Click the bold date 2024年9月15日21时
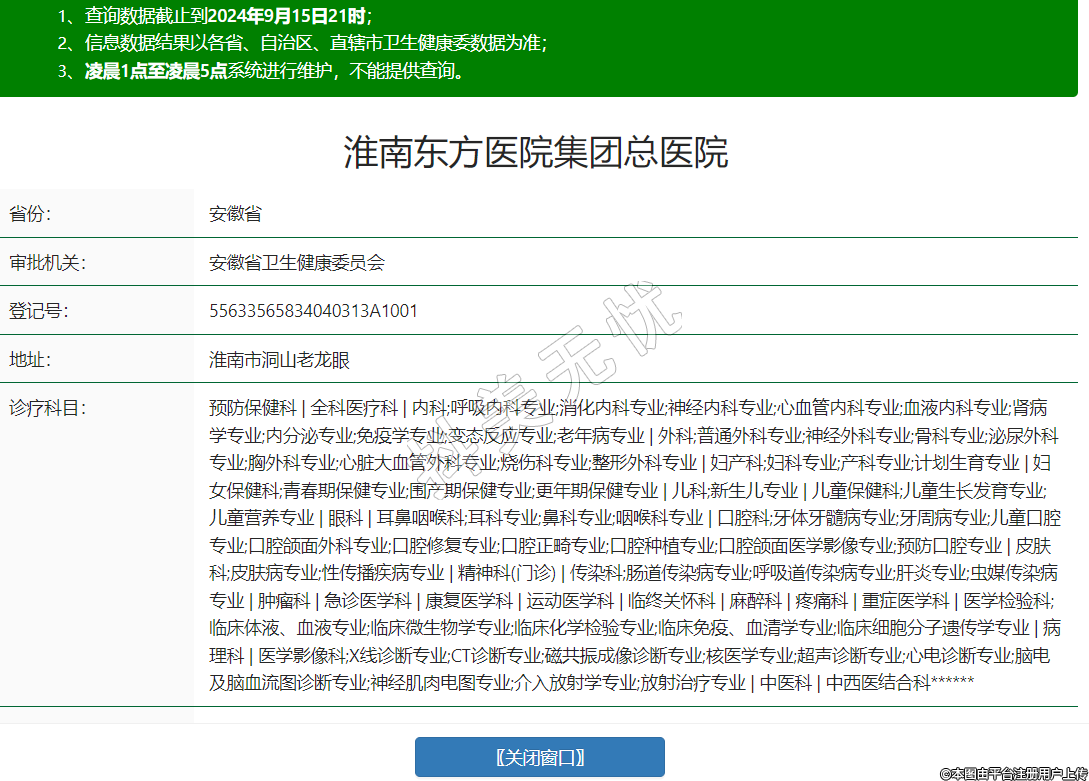Viewport: 1089px width, 781px height. click(x=302, y=16)
